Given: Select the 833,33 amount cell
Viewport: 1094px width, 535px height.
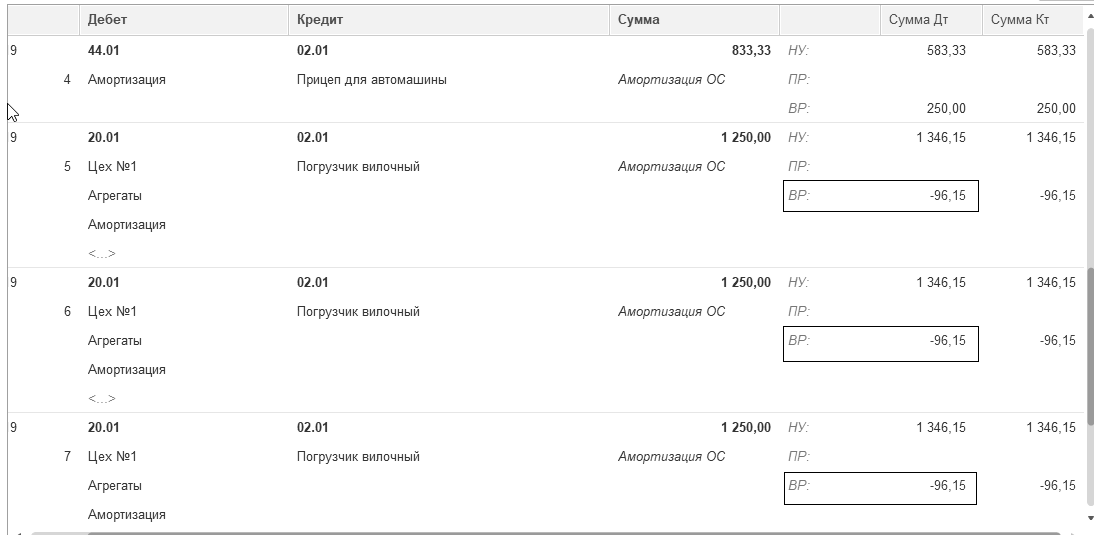Looking at the screenshot, I should coord(751,51).
